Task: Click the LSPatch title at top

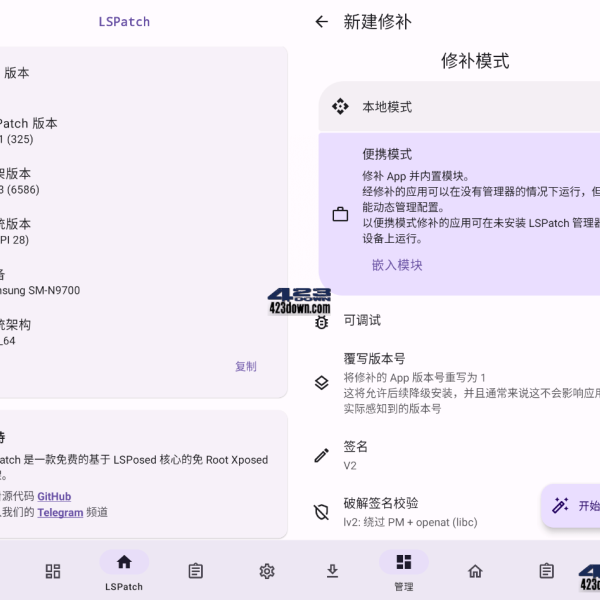Action: click(124, 22)
